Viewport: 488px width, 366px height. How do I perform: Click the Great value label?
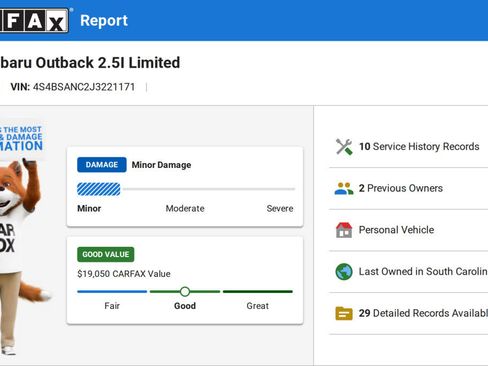coord(258,306)
